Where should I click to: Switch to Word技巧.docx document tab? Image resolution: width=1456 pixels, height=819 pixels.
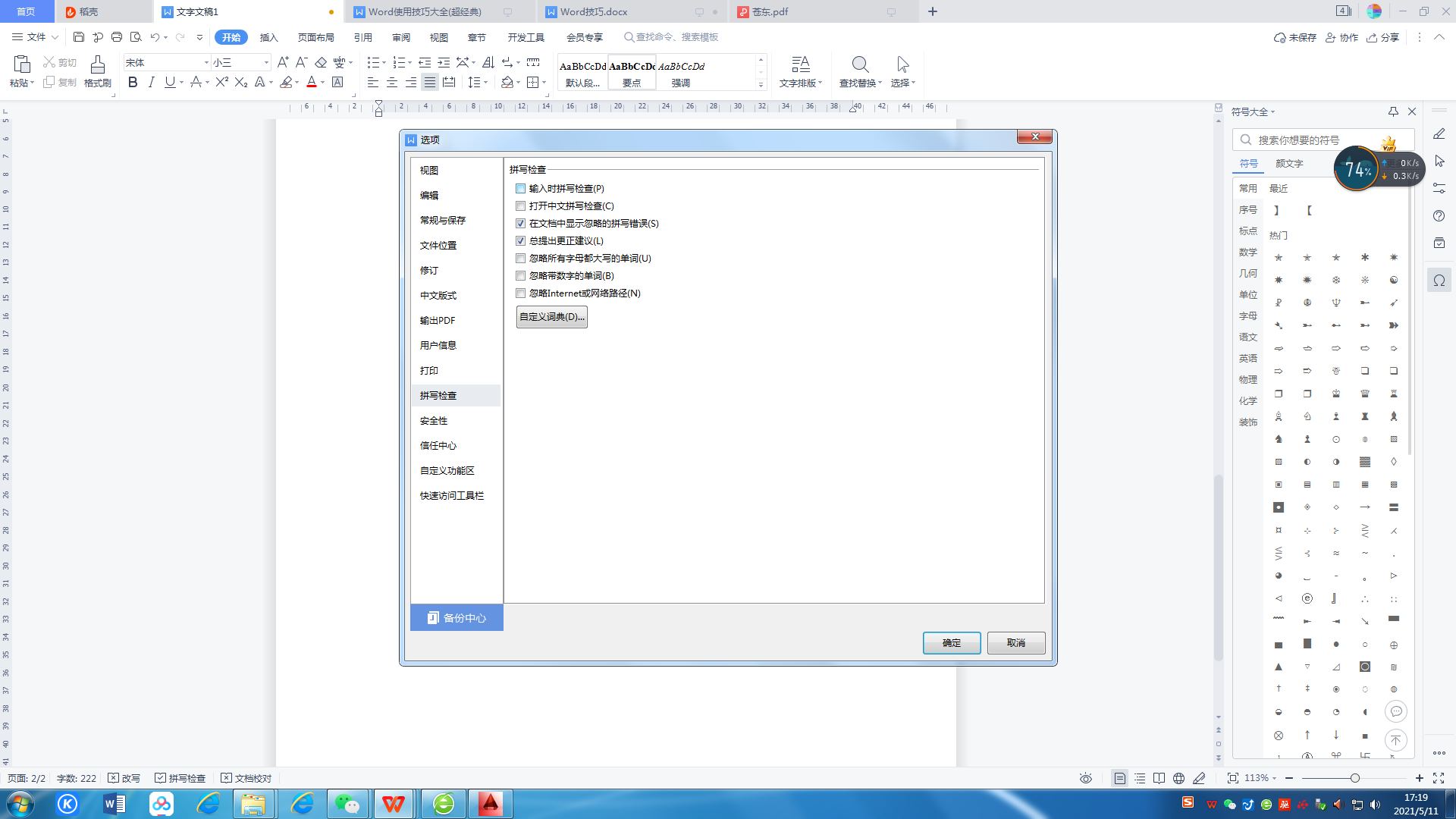tap(594, 11)
